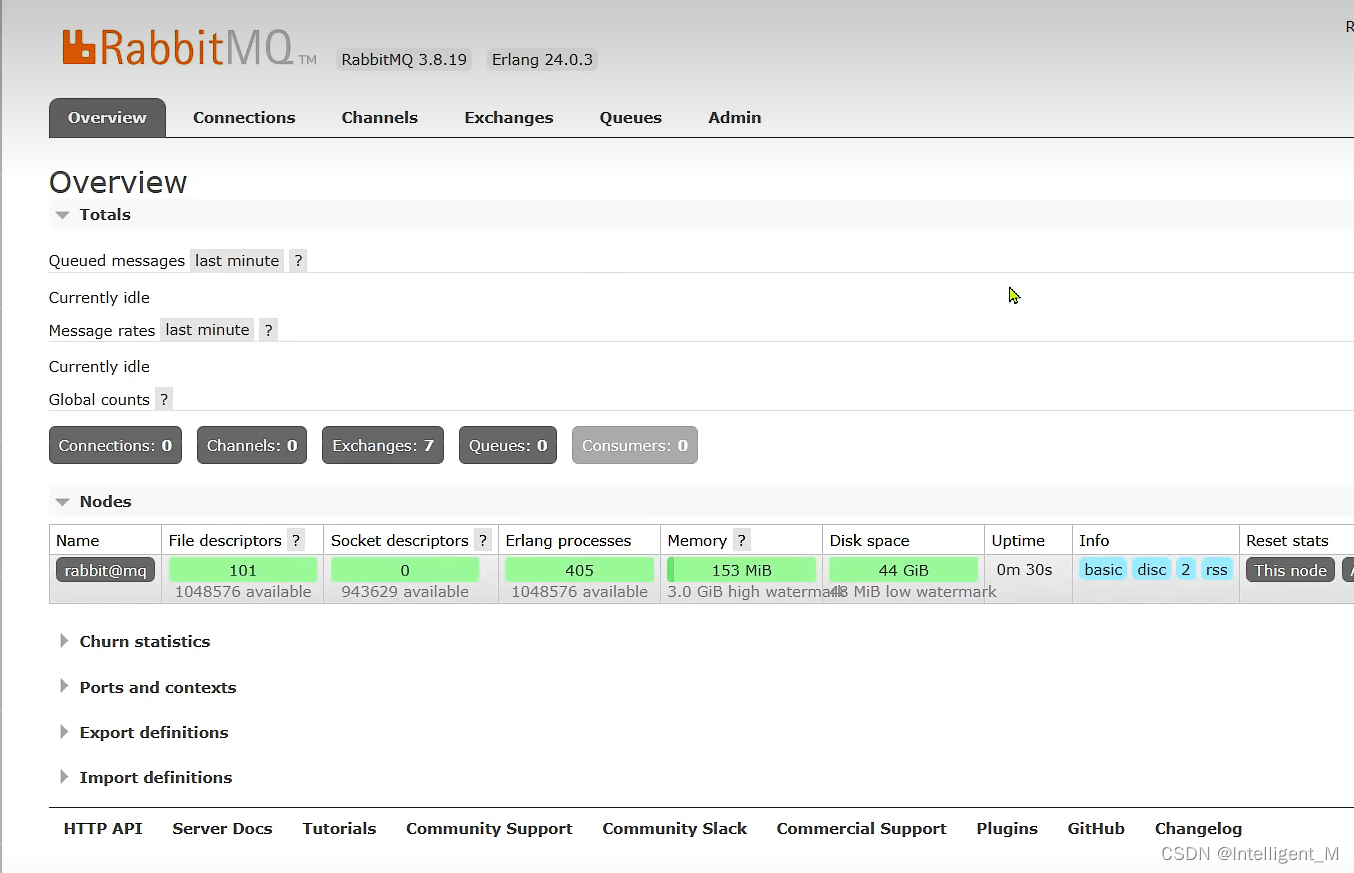Click the 2 info tag
The height and width of the screenshot is (873, 1354).
1186,570
